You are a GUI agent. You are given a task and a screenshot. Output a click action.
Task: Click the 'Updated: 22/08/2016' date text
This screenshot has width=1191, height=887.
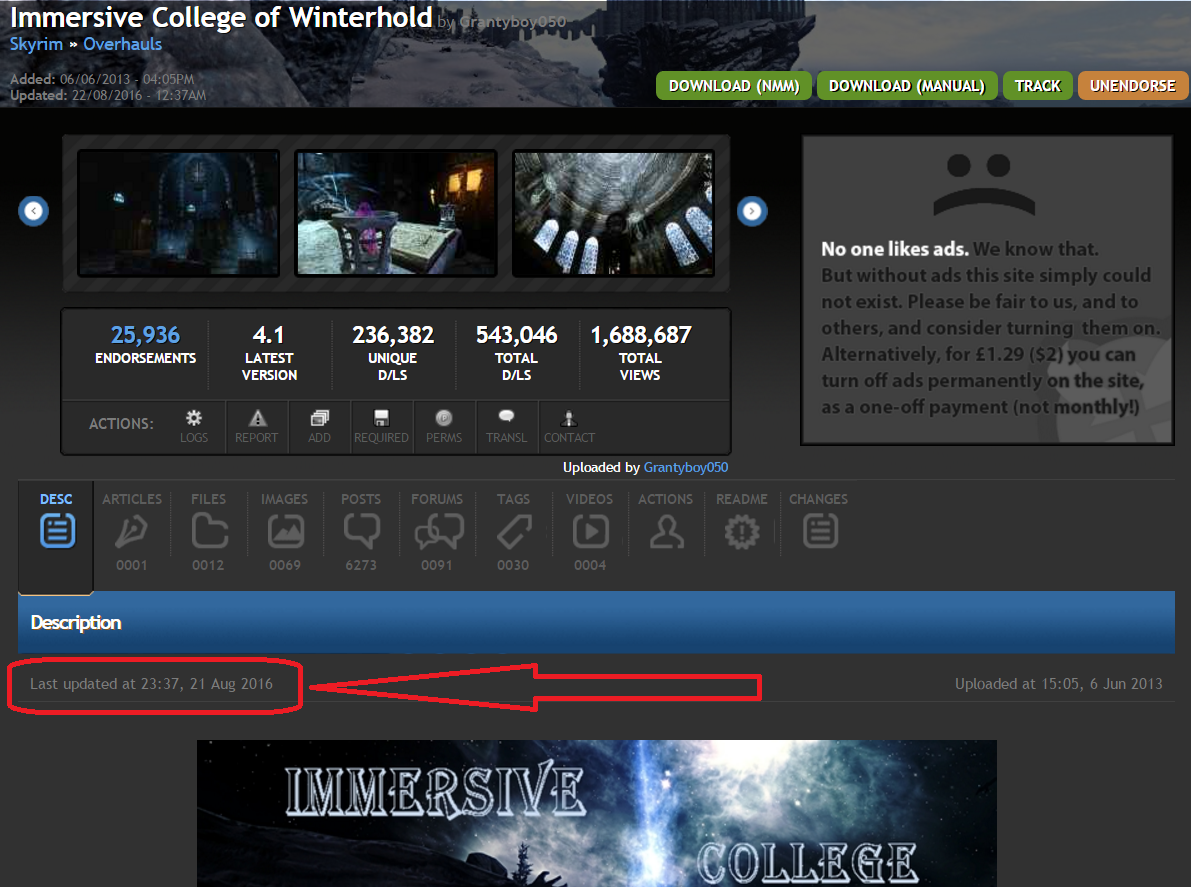(108, 96)
